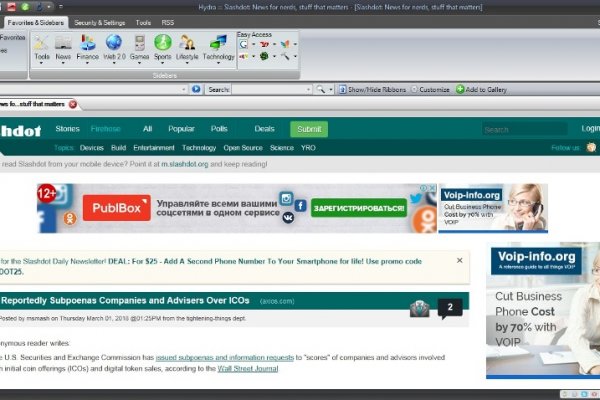The height and width of the screenshot is (400, 600).
Task: Select the Open Source topic
Action: point(243,148)
